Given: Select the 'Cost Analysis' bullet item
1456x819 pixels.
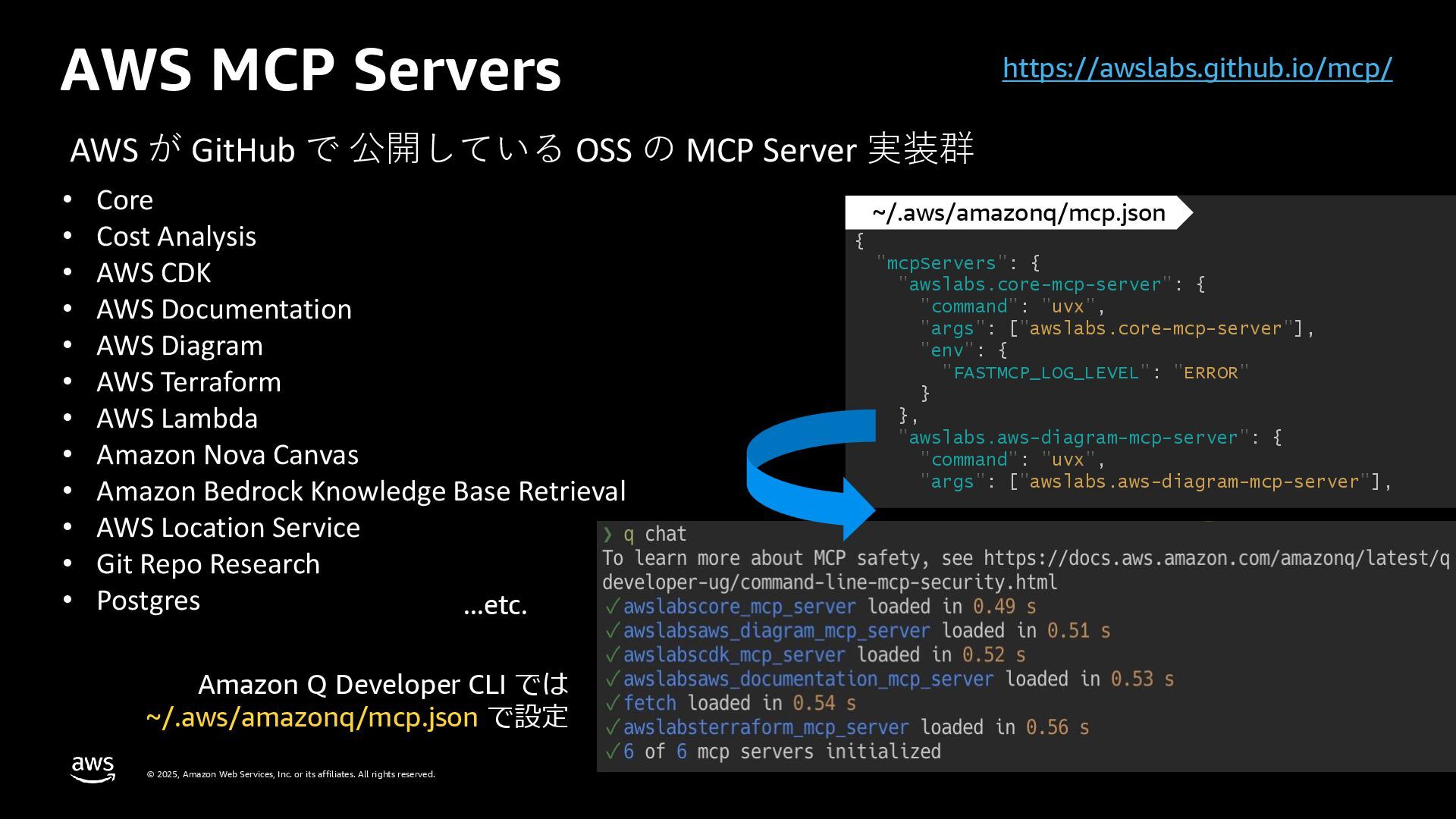Looking at the screenshot, I should (176, 237).
